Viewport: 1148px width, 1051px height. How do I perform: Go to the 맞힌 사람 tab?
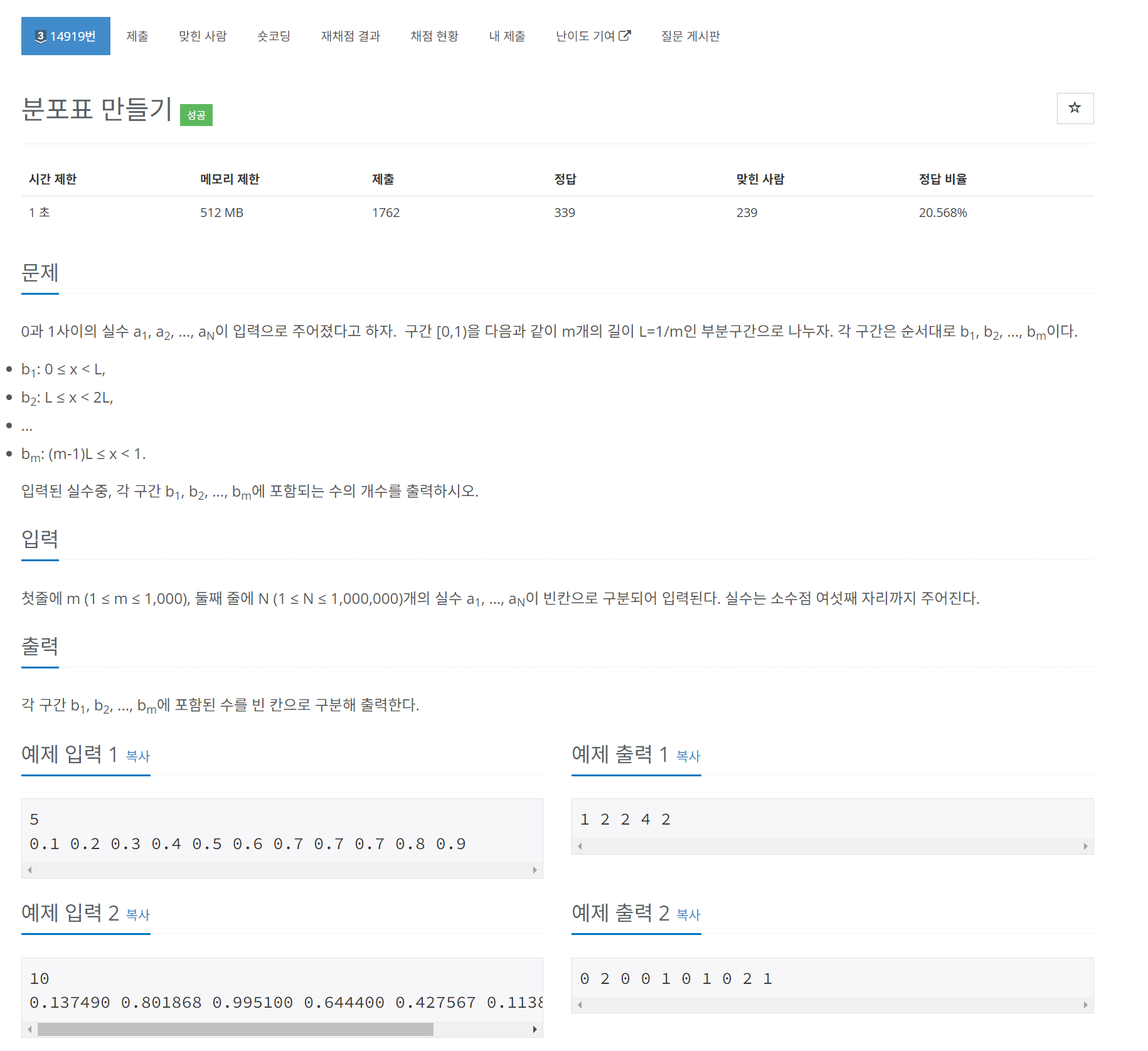203,36
